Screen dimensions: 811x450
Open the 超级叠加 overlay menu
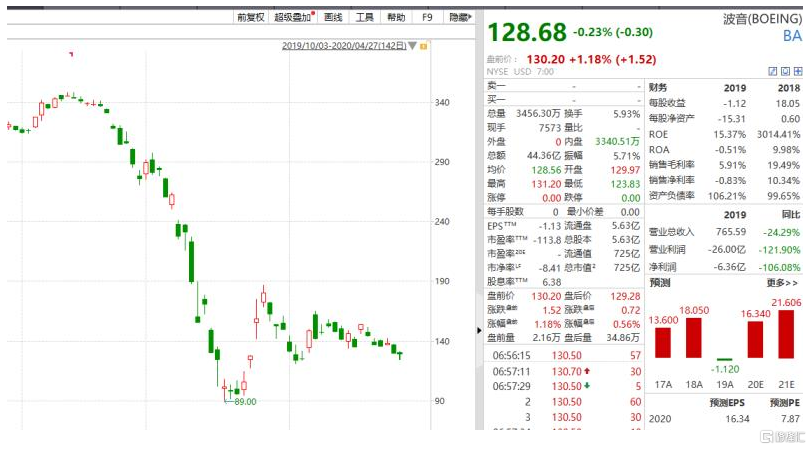point(294,18)
